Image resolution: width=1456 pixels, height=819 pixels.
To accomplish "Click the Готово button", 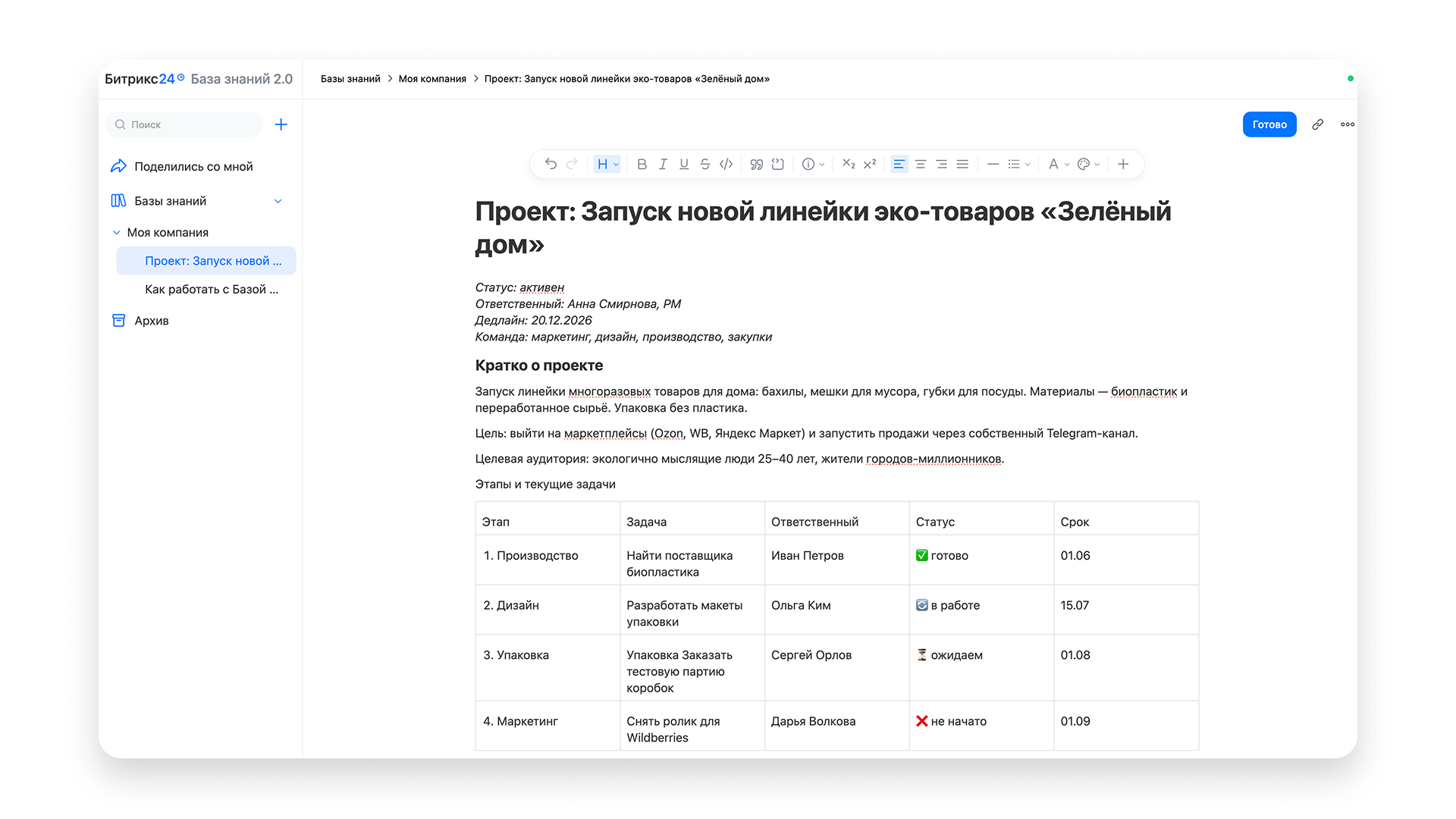I will (x=1269, y=124).
